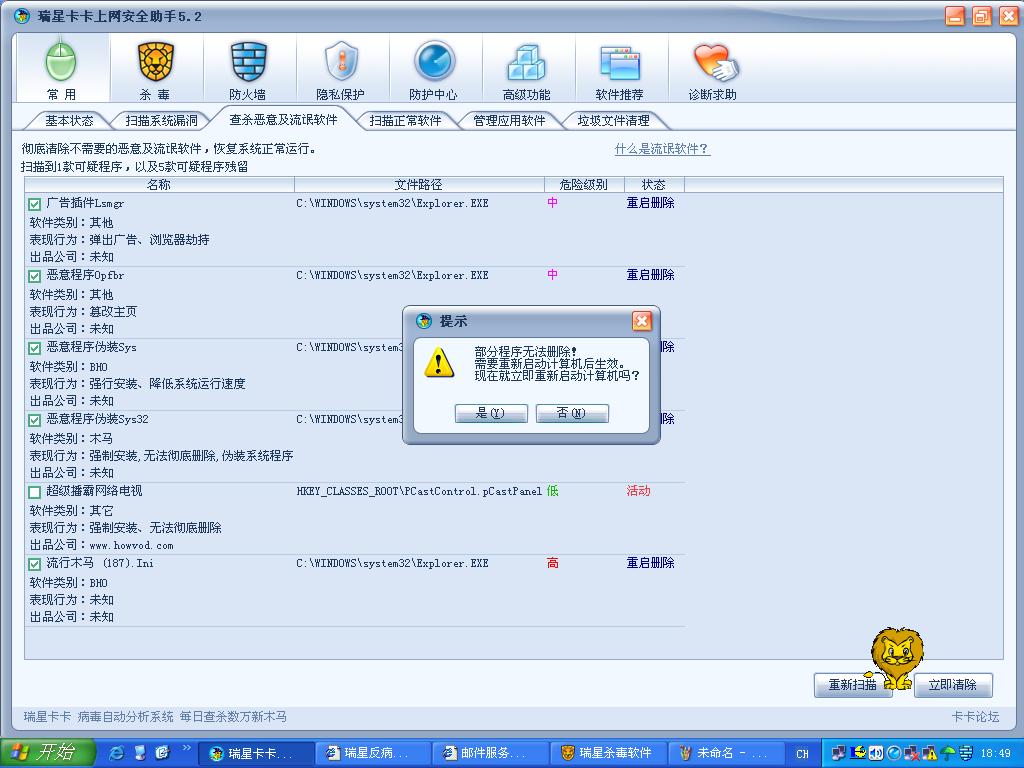1024x768 pixels.
Task: Open the 防火墙 firewall icon
Action: point(248,61)
